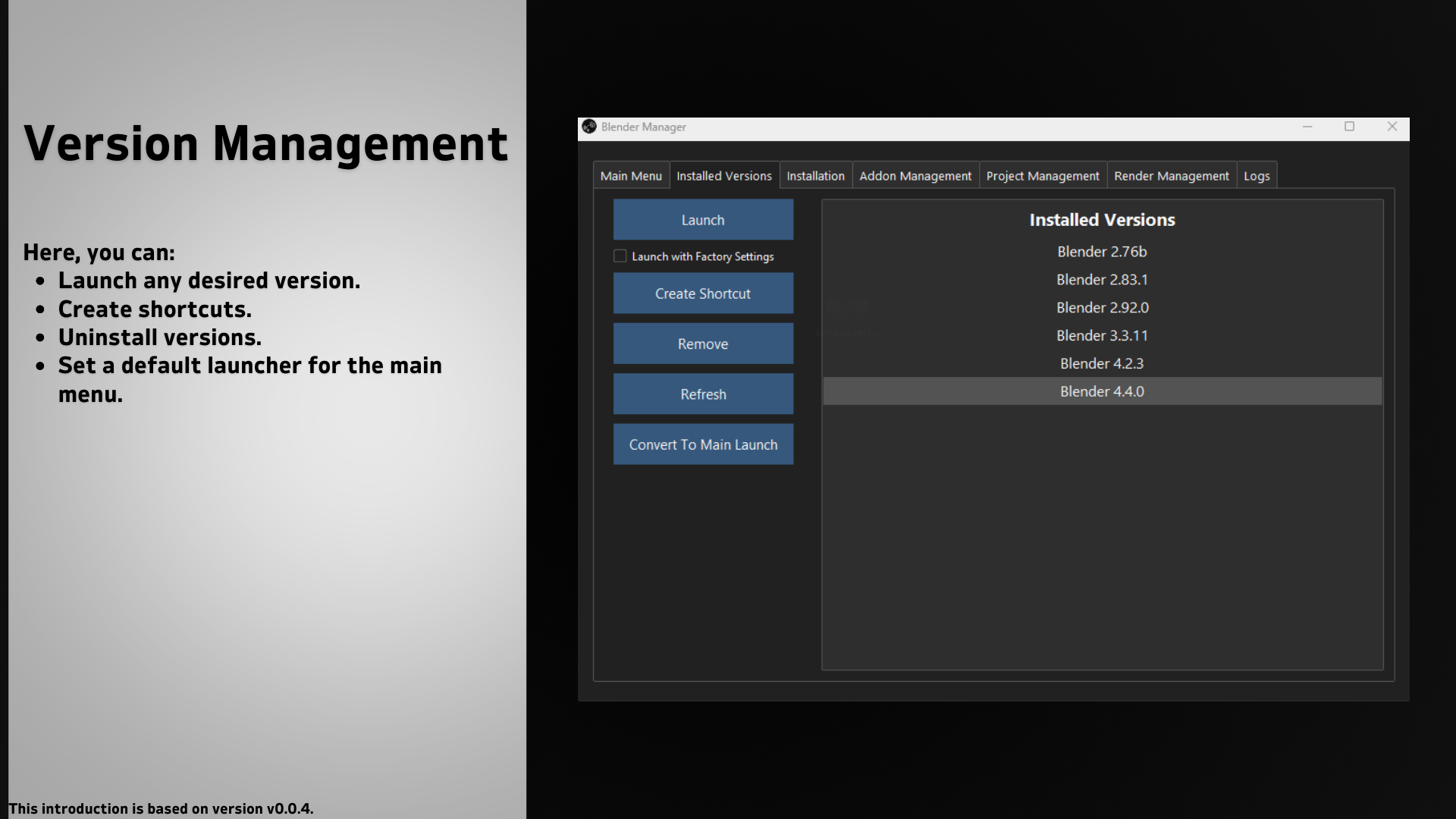Open the Project Management tab

coord(1042,176)
